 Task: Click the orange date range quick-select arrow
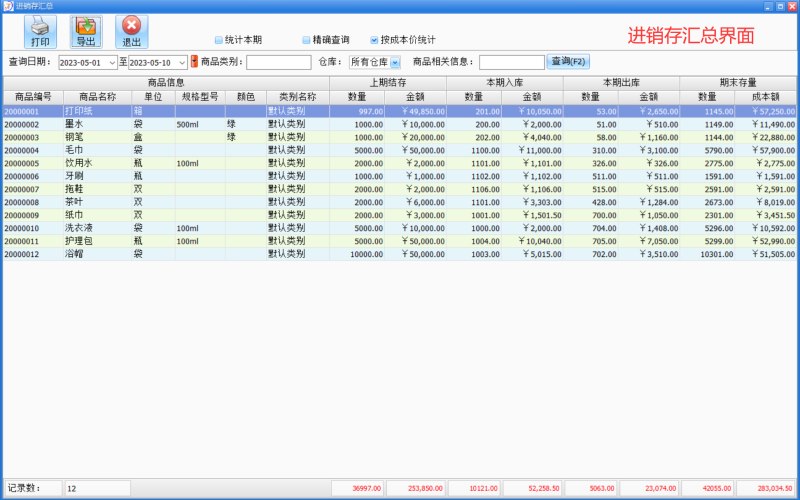click(194, 62)
